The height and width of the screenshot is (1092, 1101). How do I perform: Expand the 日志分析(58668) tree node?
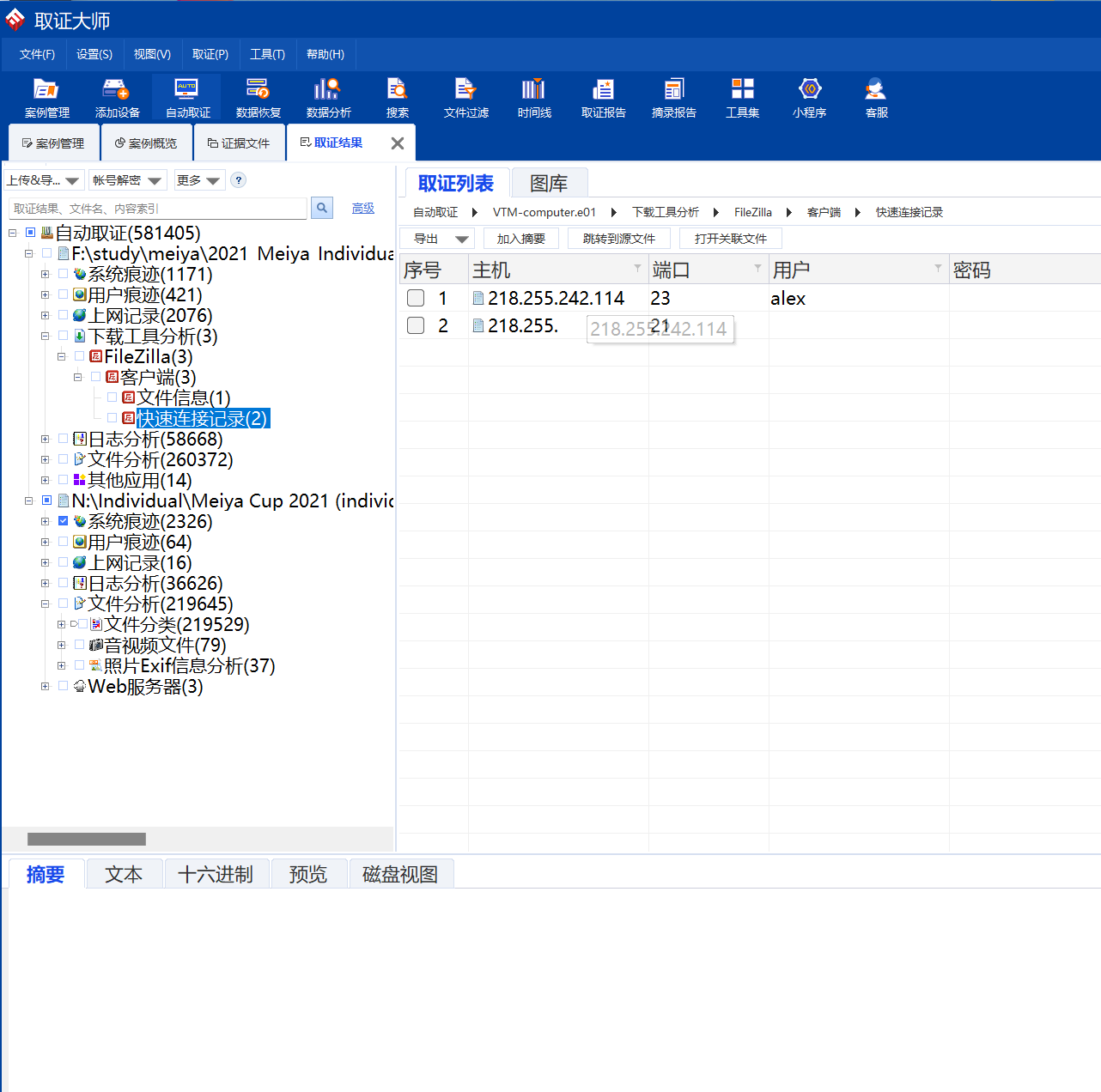tap(45, 439)
